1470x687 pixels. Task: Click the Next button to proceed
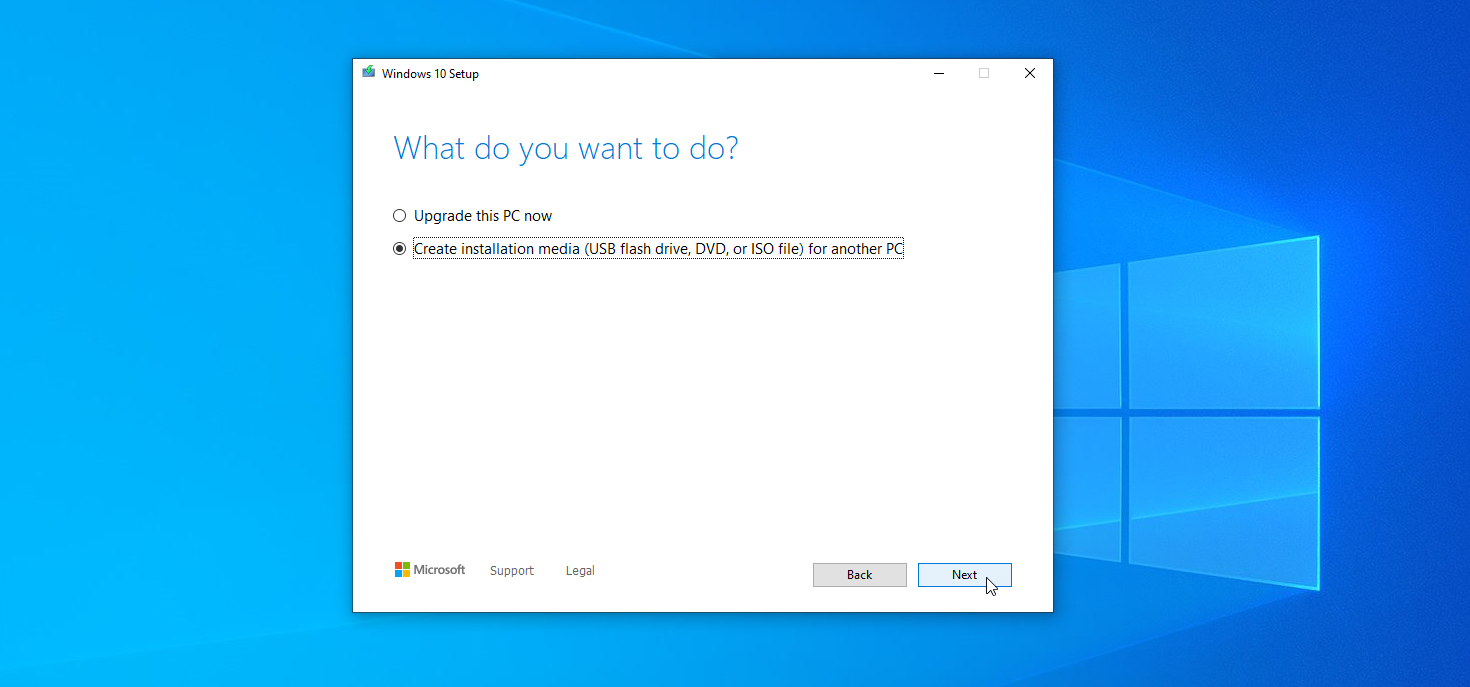pos(964,574)
